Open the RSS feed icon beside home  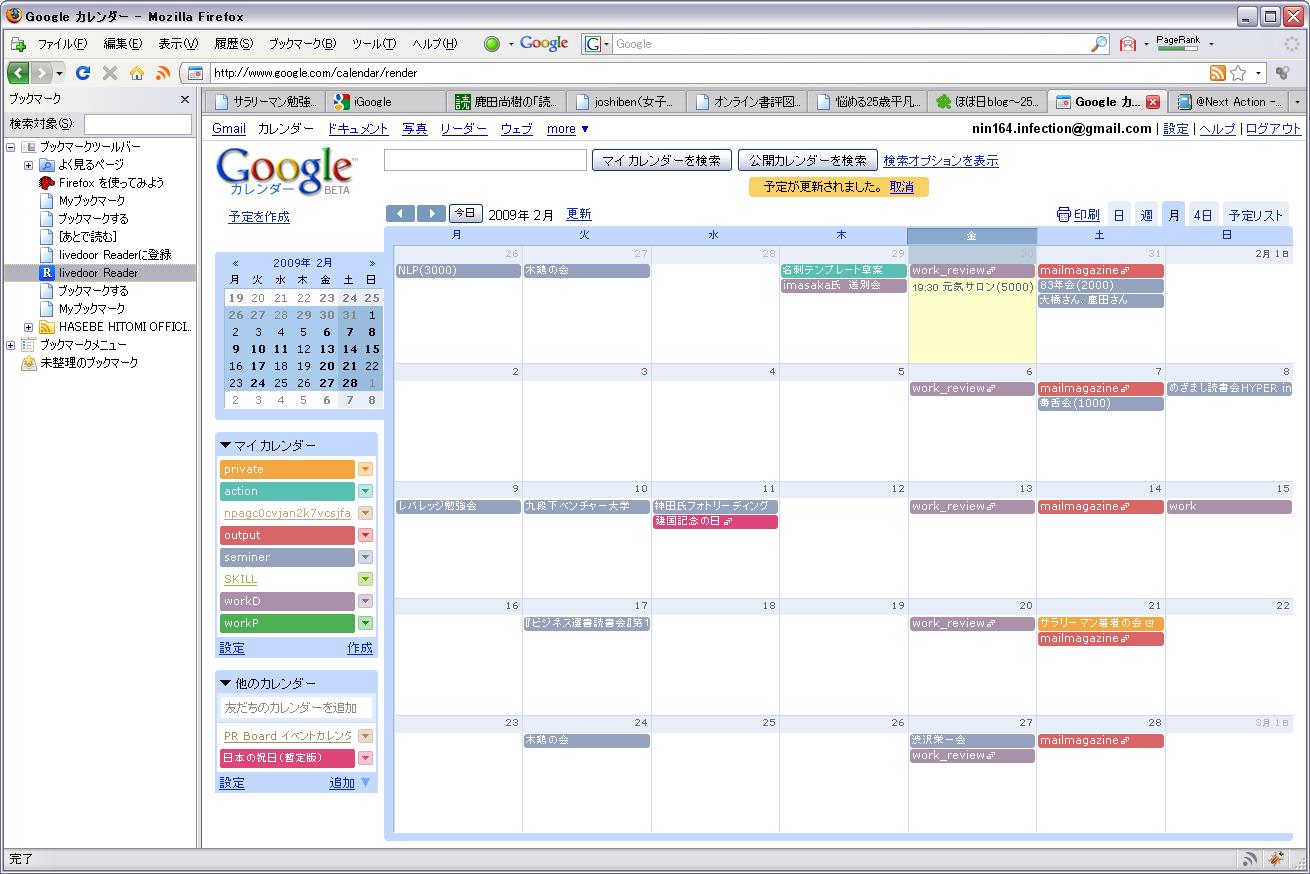[162, 73]
